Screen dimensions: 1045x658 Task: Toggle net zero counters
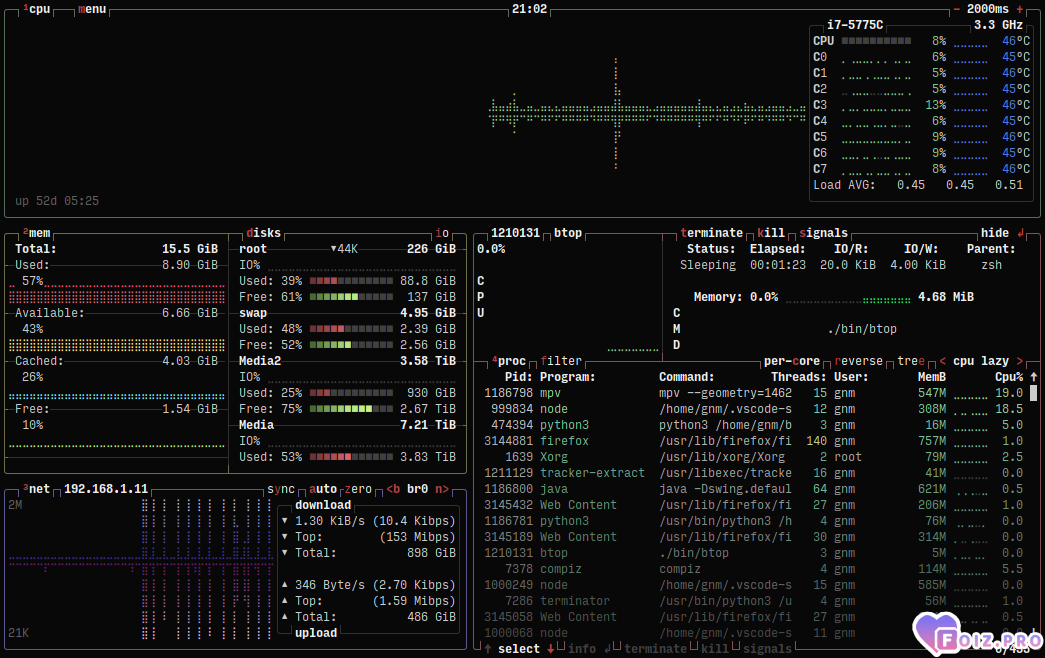358,489
